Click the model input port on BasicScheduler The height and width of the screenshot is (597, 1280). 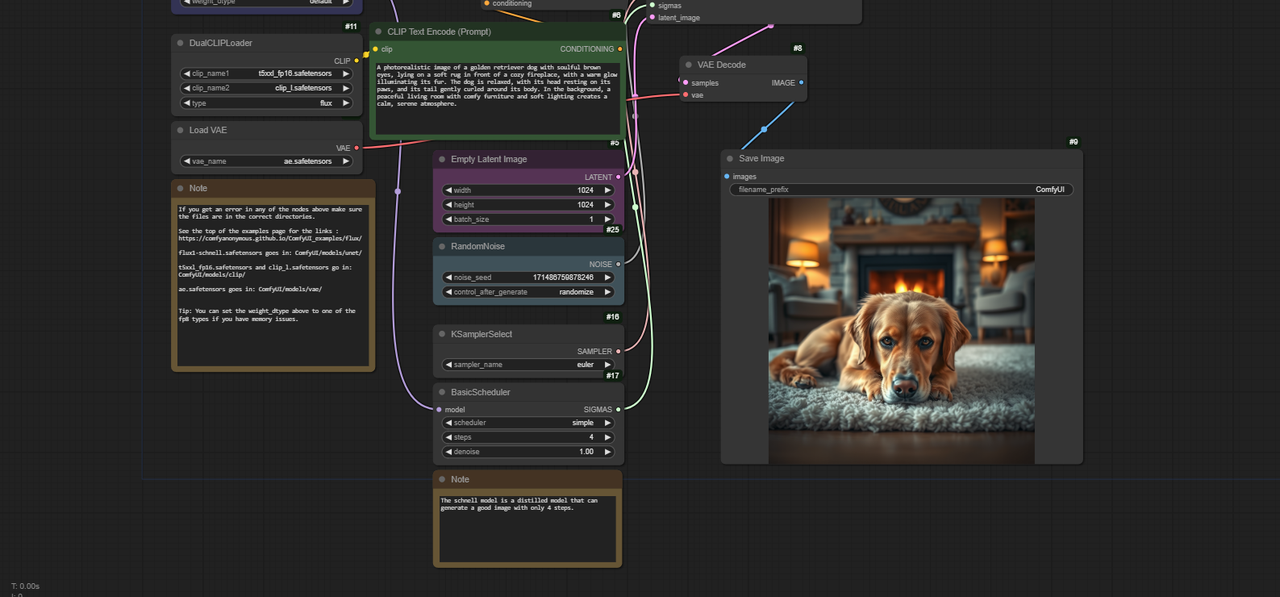click(439, 409)
